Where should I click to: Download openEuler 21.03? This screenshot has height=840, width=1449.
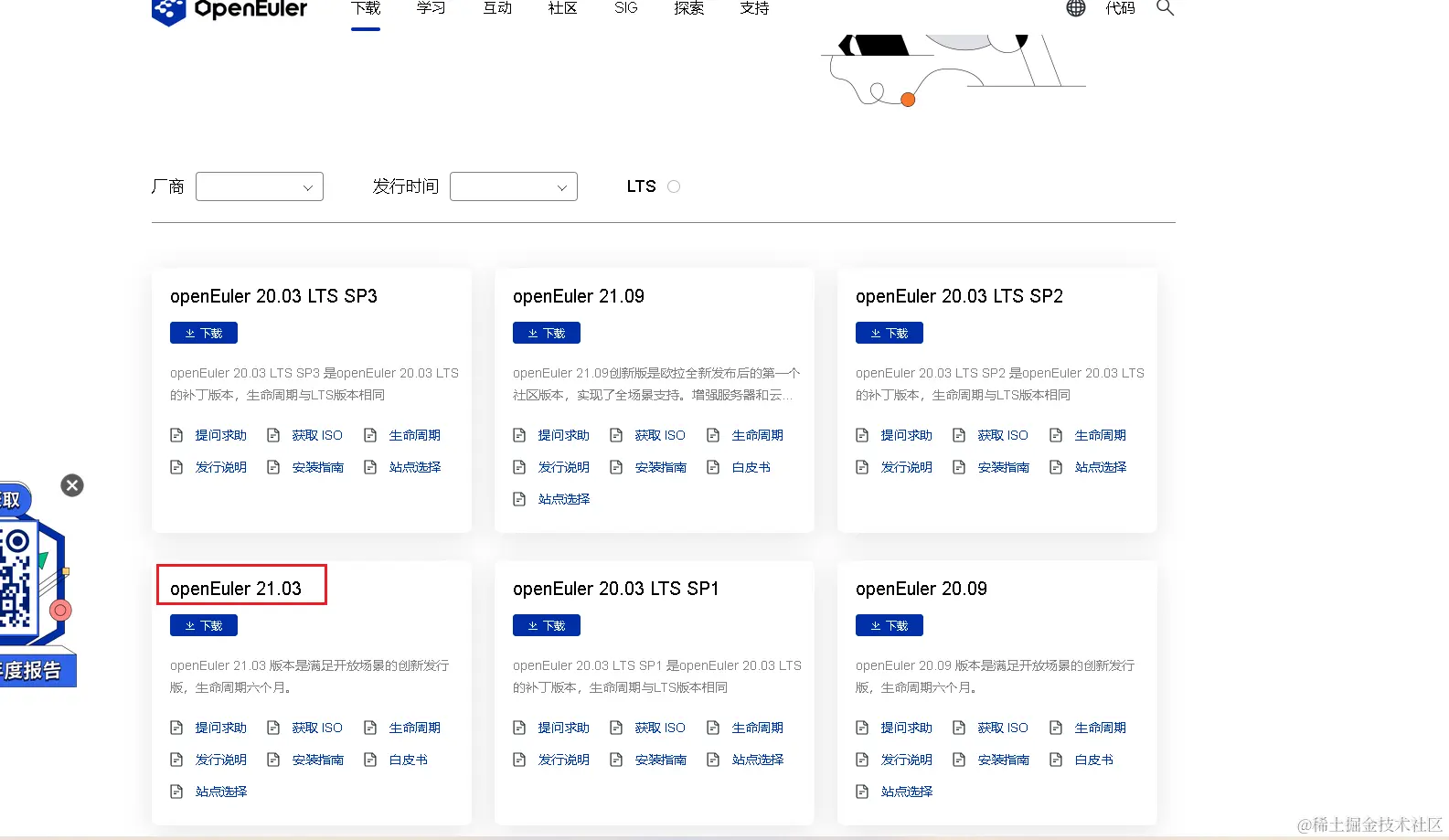[204, 625]
